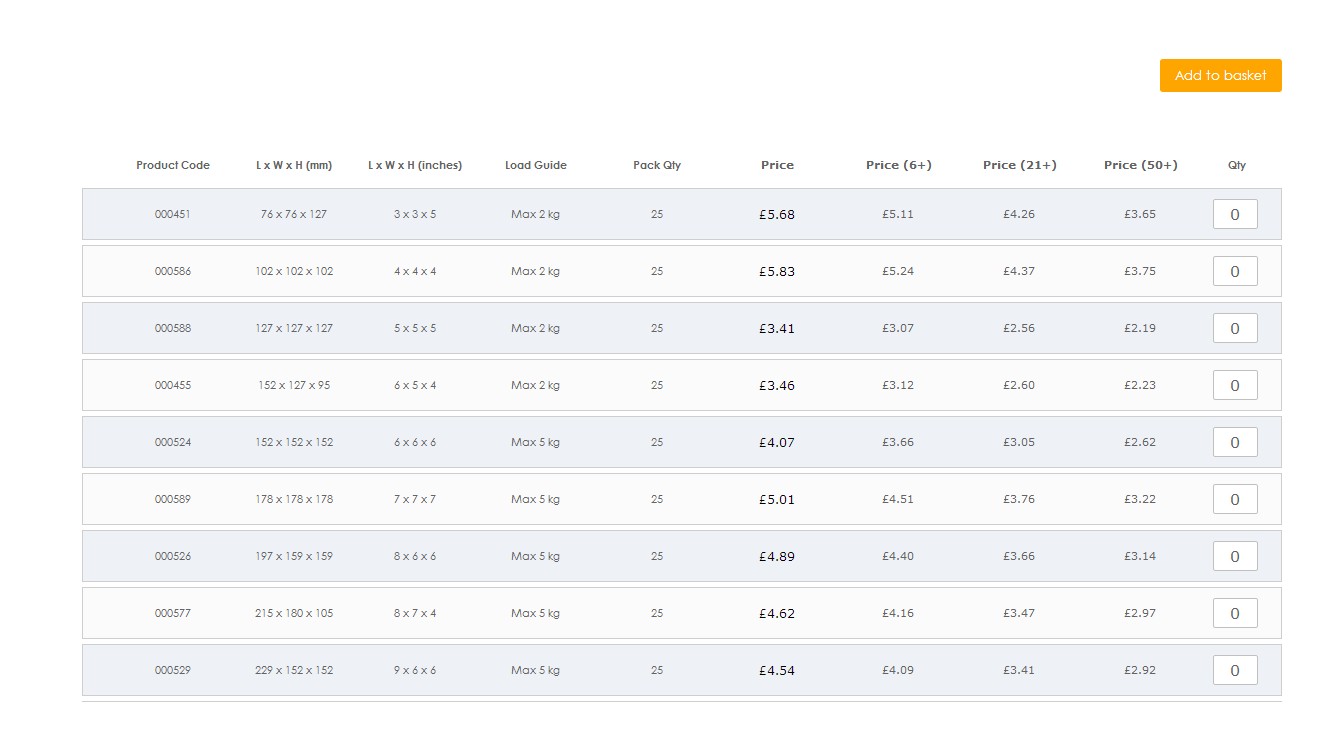Viewport: 1340px width, 752px height.
Task: Select the Qty box for product 000589
Action: click(1234, 499)
